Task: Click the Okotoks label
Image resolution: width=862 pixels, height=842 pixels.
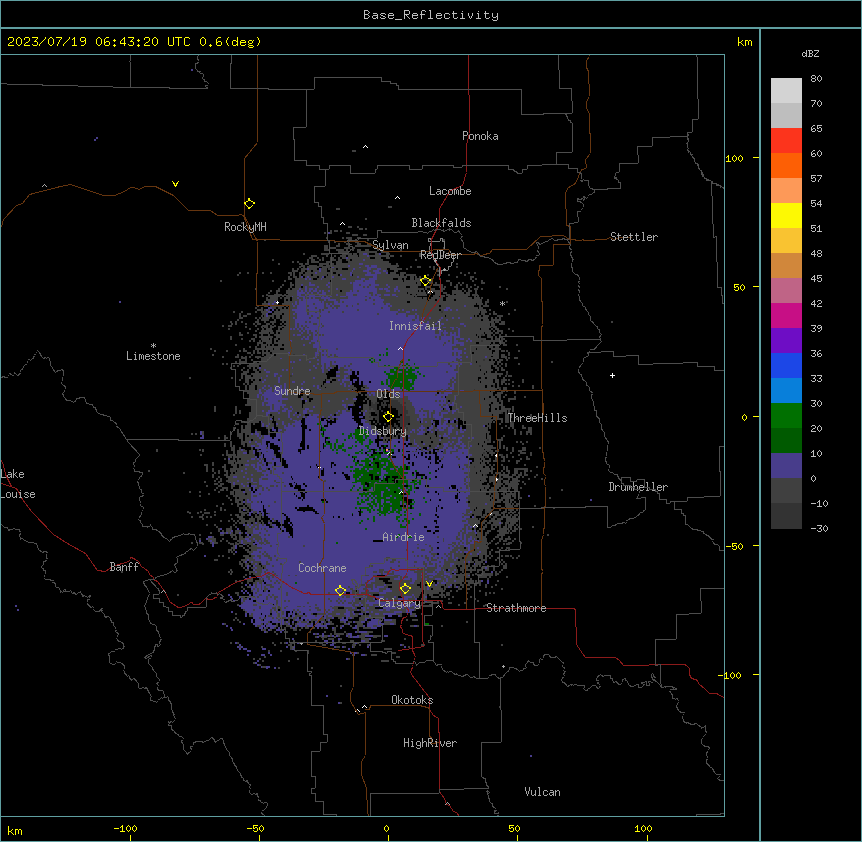Action: [x=412, y=700]
